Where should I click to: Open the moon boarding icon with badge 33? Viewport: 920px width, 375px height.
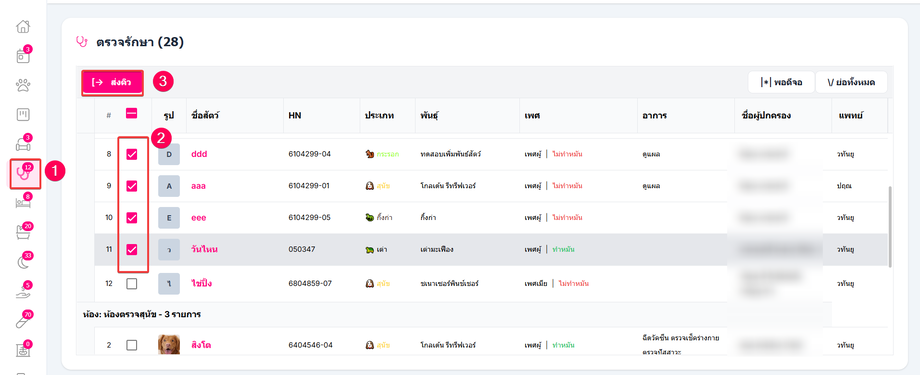[x=23, y=262]
